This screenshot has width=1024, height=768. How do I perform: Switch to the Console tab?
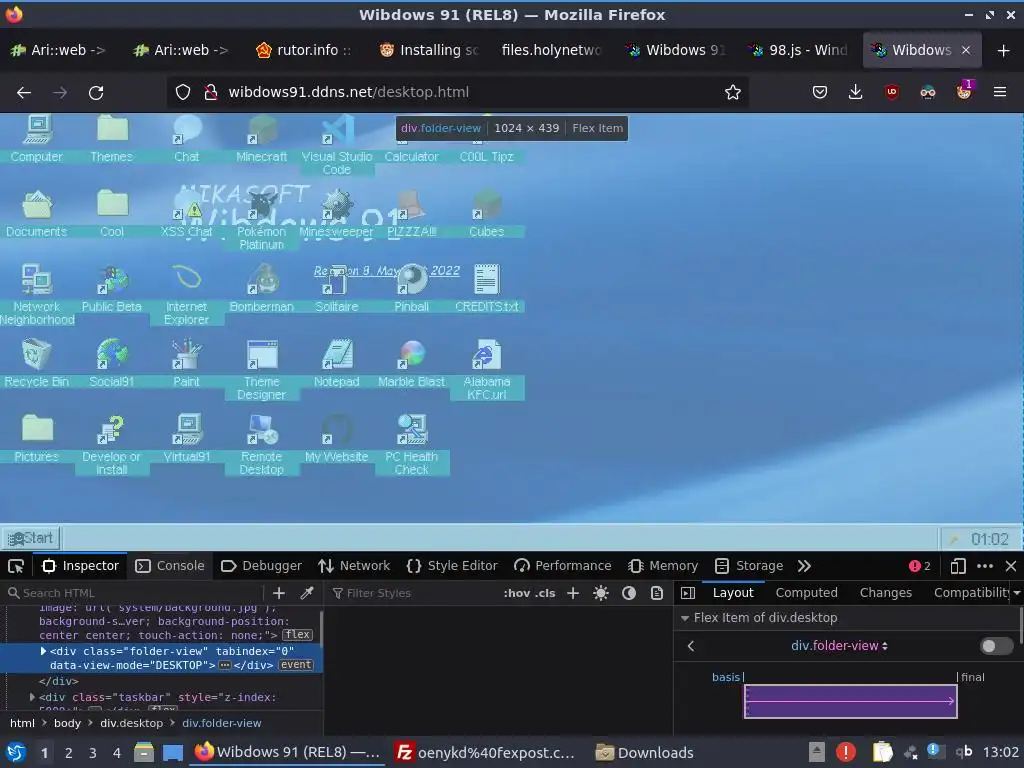click(x=170, y=566)
